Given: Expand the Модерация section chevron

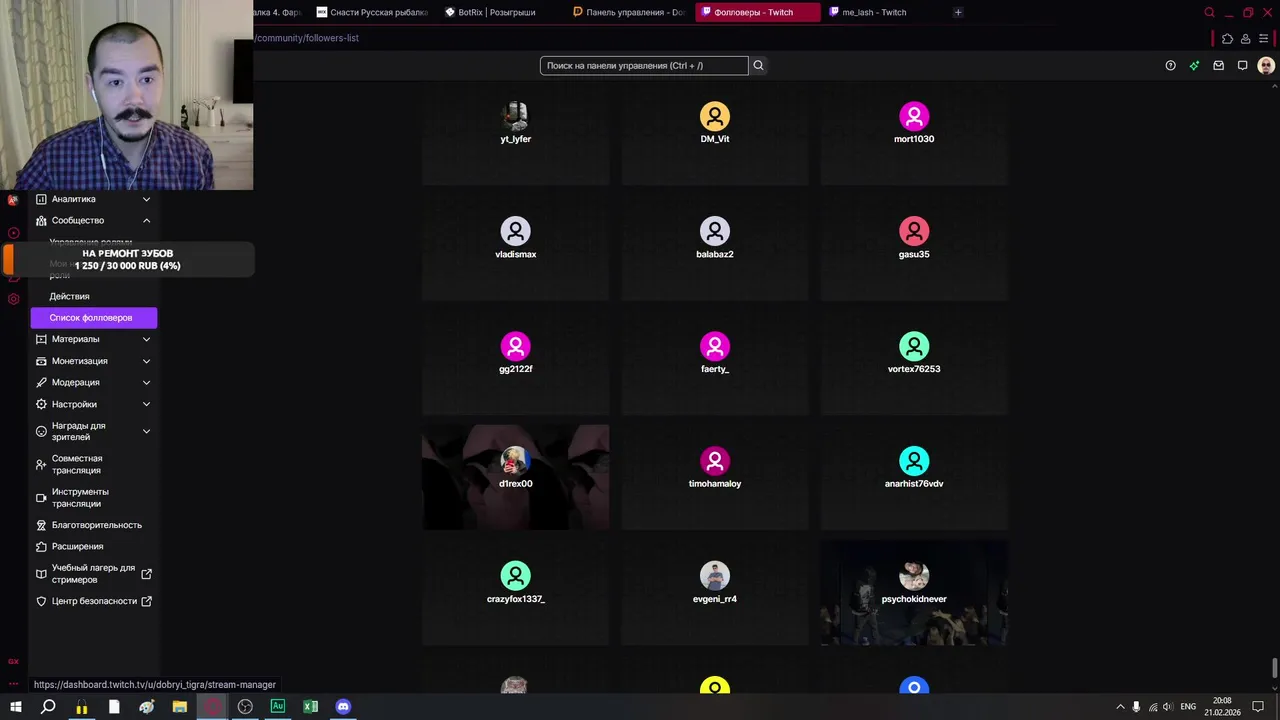Looking at the screenshot, I should click(146, 382).
